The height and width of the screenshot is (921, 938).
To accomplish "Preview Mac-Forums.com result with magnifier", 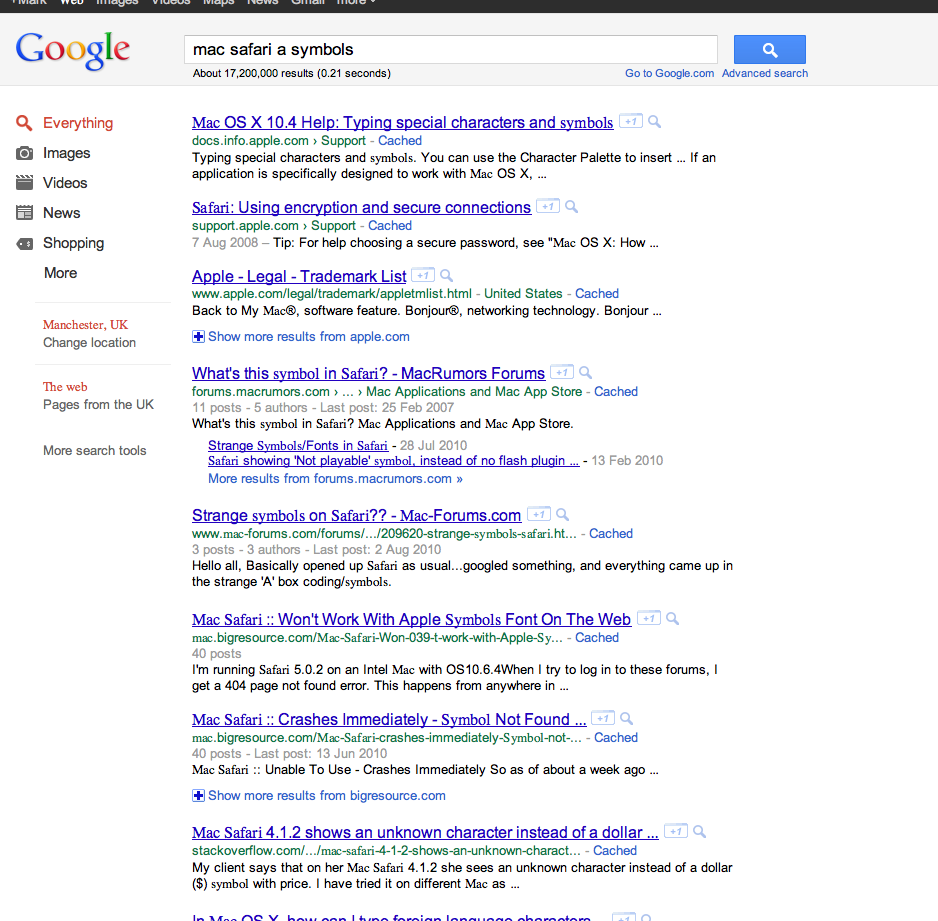I will click(x=562, y=514).
